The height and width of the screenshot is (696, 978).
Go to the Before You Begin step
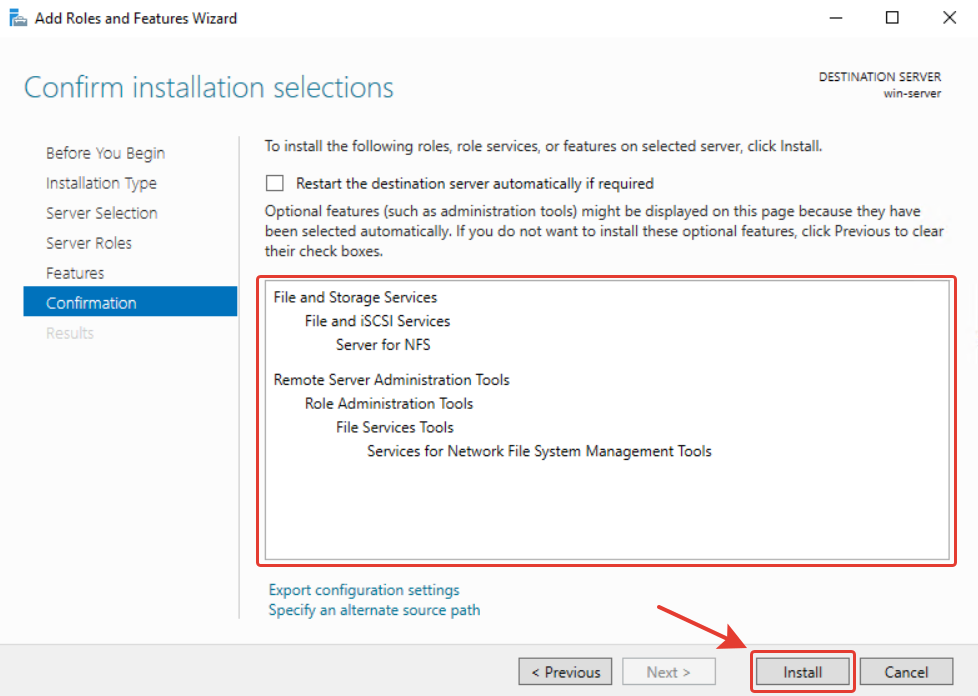pyautogui.click(x=105, y=153)
